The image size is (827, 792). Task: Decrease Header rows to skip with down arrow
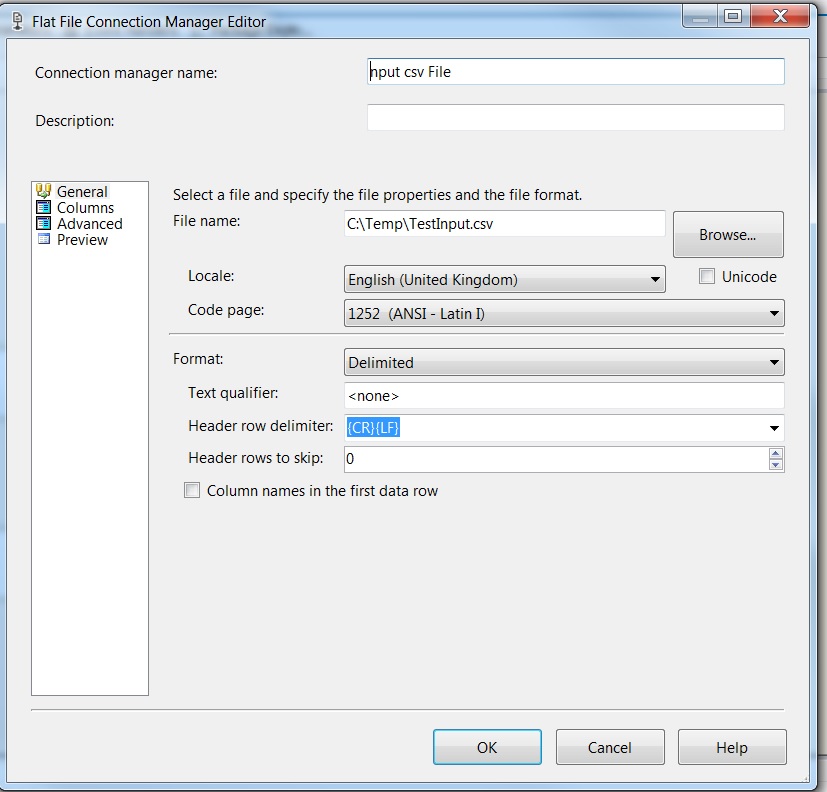[x=775, y=465]
